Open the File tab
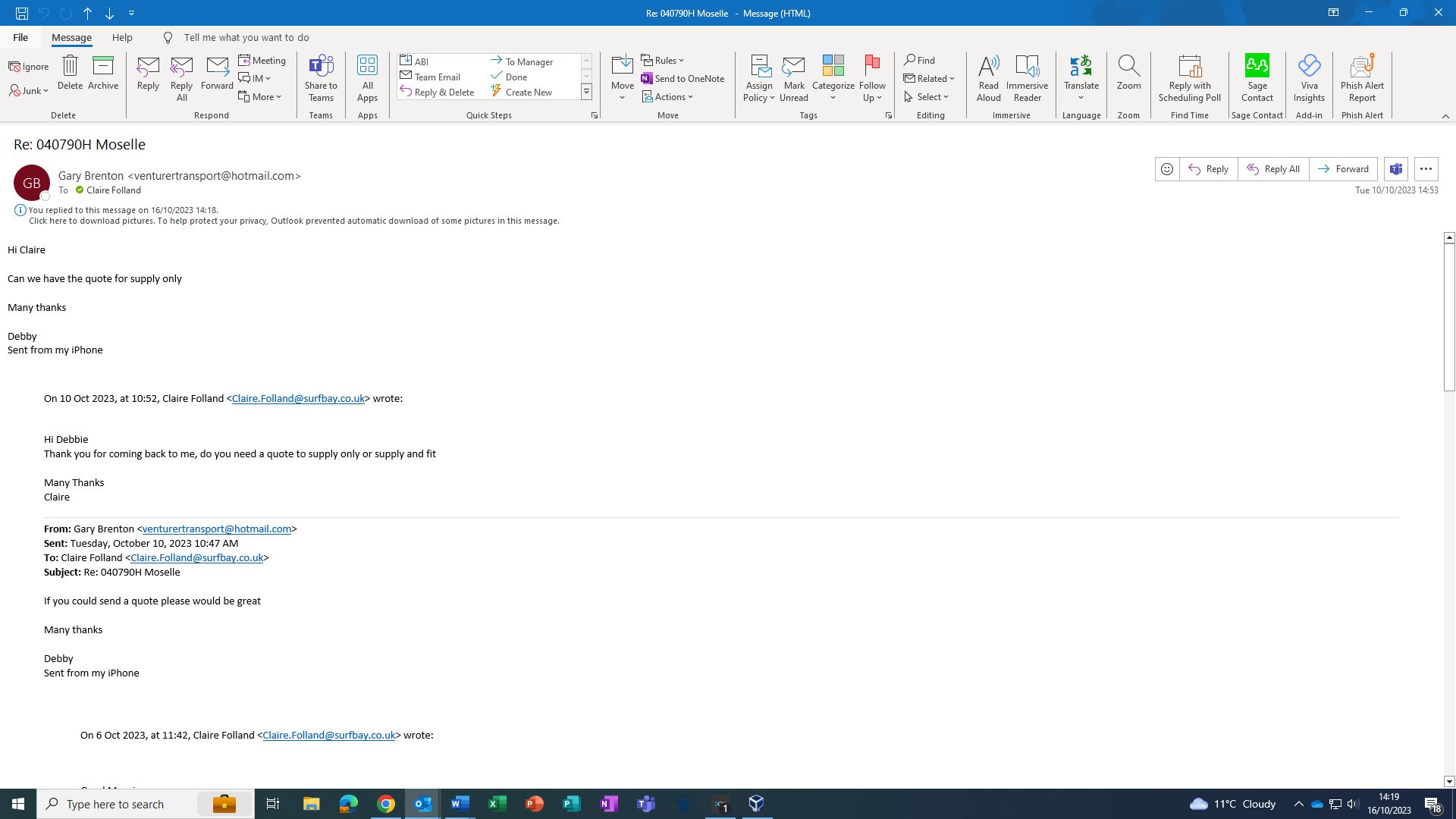The width and height of the screenshot is (1456, 819). click(x=20, y=37)
